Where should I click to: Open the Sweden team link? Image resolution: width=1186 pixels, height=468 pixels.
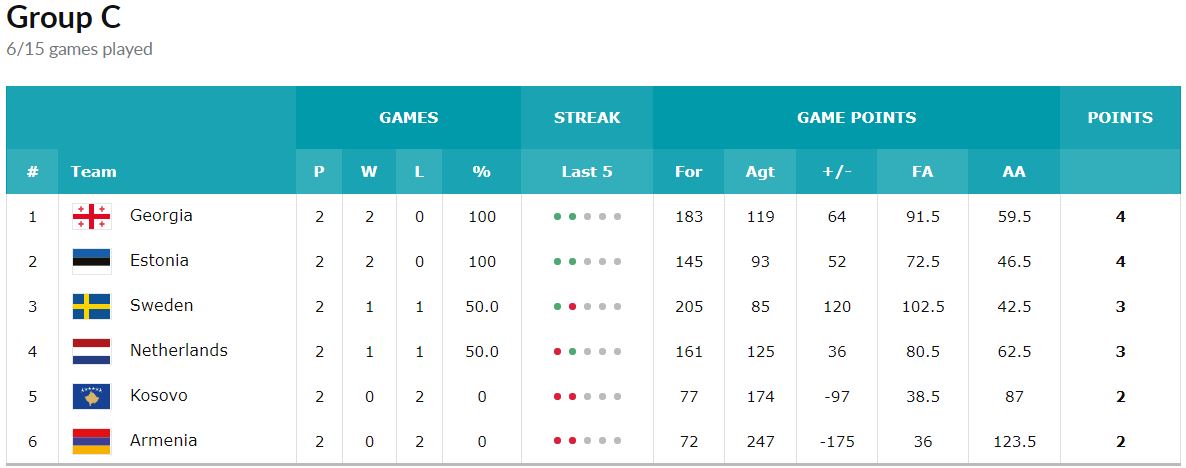pyautogui.click(x=161, y=305)
